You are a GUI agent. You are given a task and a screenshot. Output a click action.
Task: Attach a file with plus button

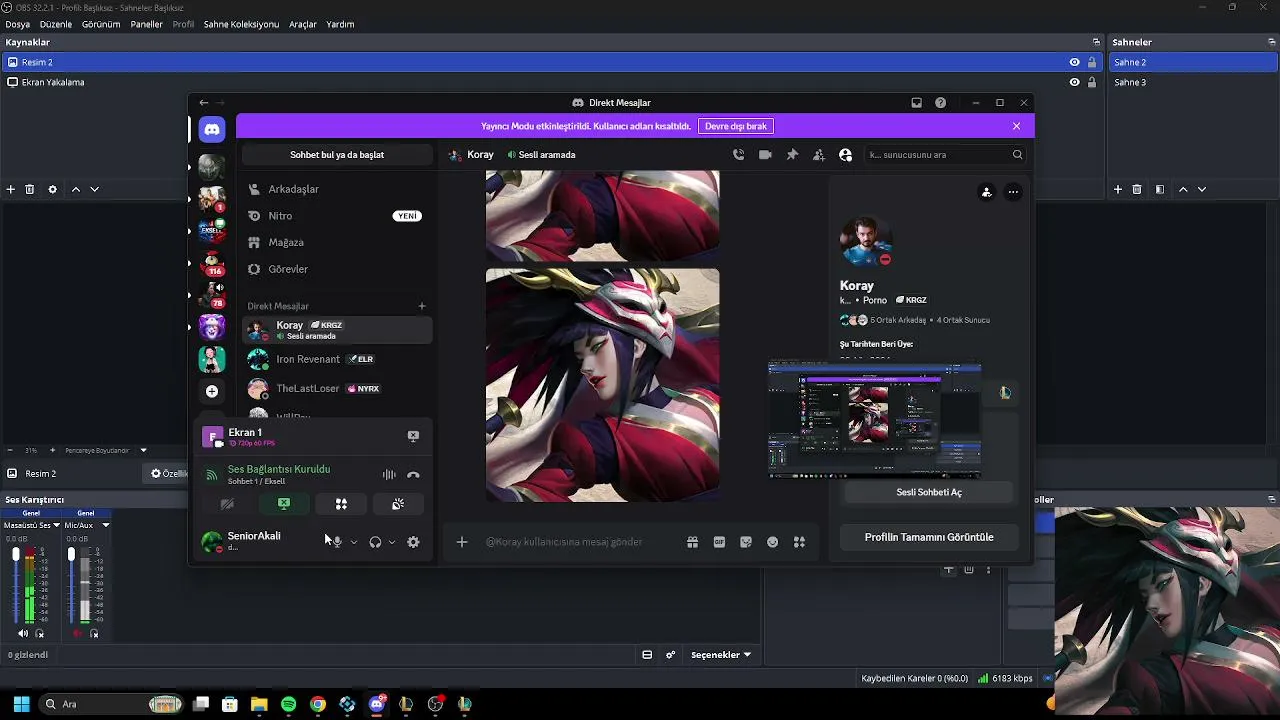tap(462, 542)
